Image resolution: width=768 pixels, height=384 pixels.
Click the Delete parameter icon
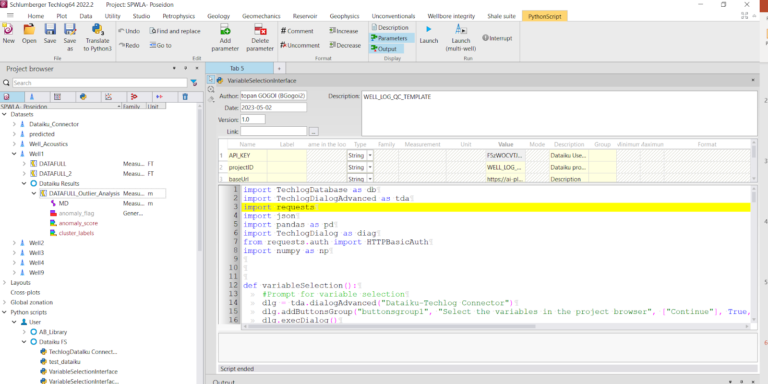point(260,29)
